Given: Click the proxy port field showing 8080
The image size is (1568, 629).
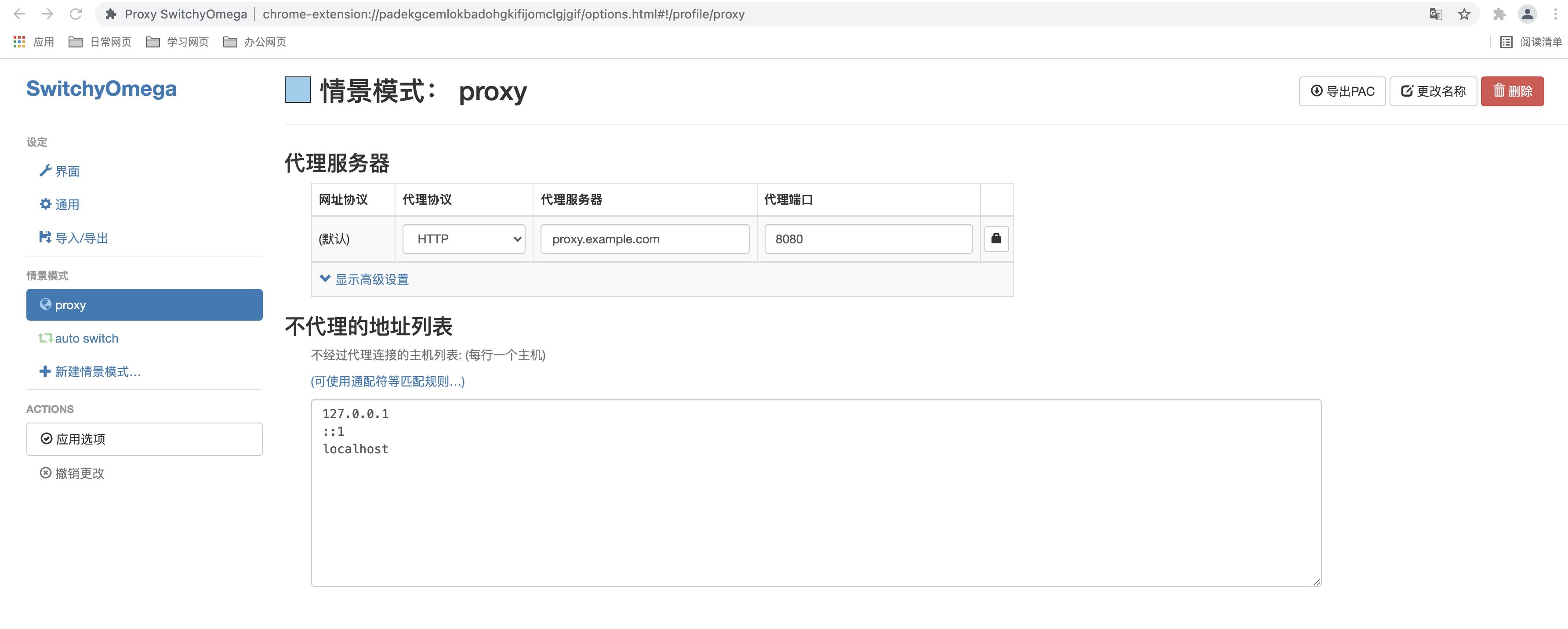Looking at the screenshot, I should click(868, 239).
